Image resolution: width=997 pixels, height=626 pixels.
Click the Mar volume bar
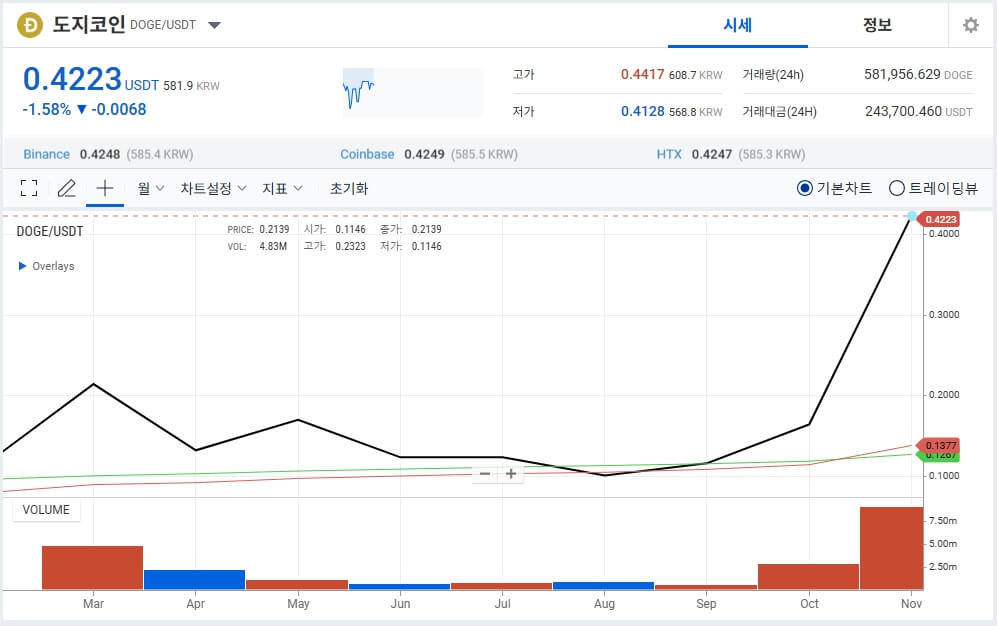click(93, 568)
